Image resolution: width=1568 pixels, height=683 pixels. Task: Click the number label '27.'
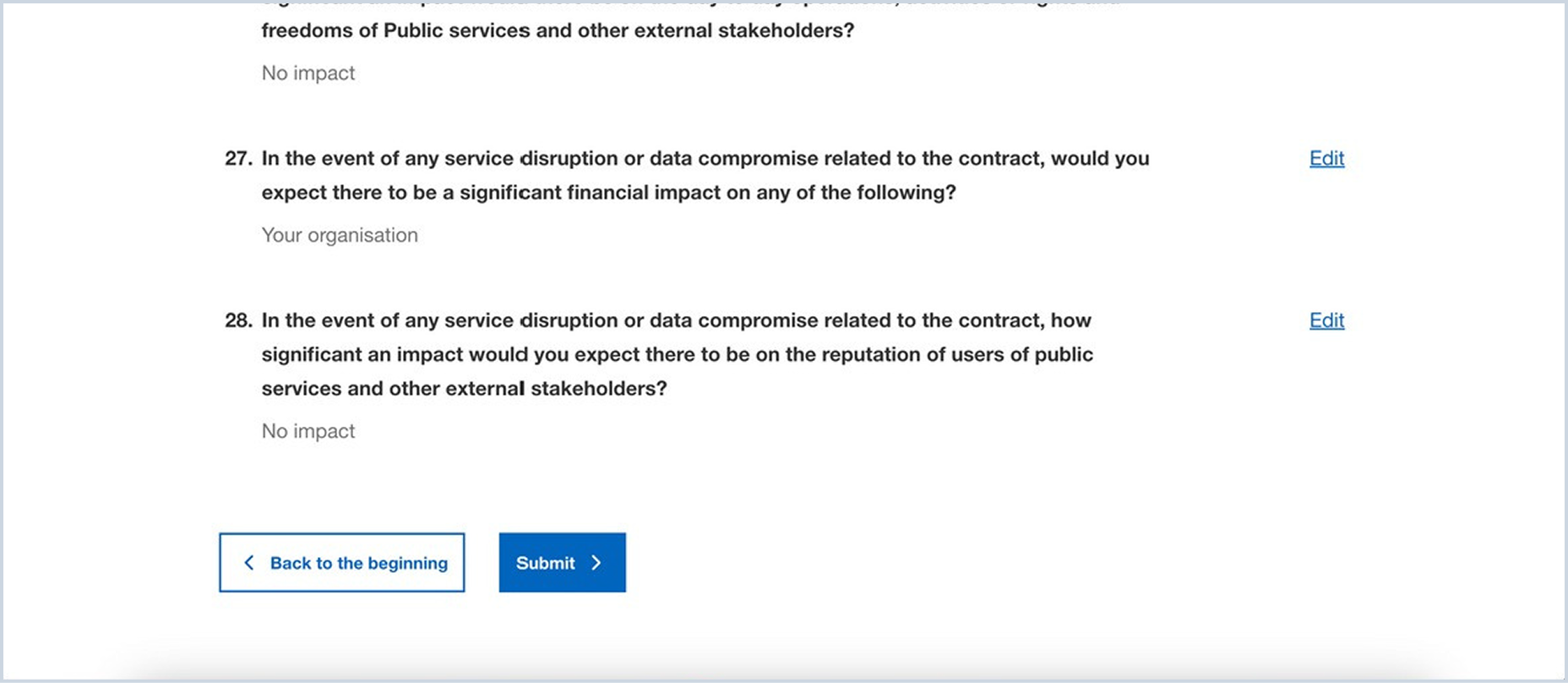238,159
